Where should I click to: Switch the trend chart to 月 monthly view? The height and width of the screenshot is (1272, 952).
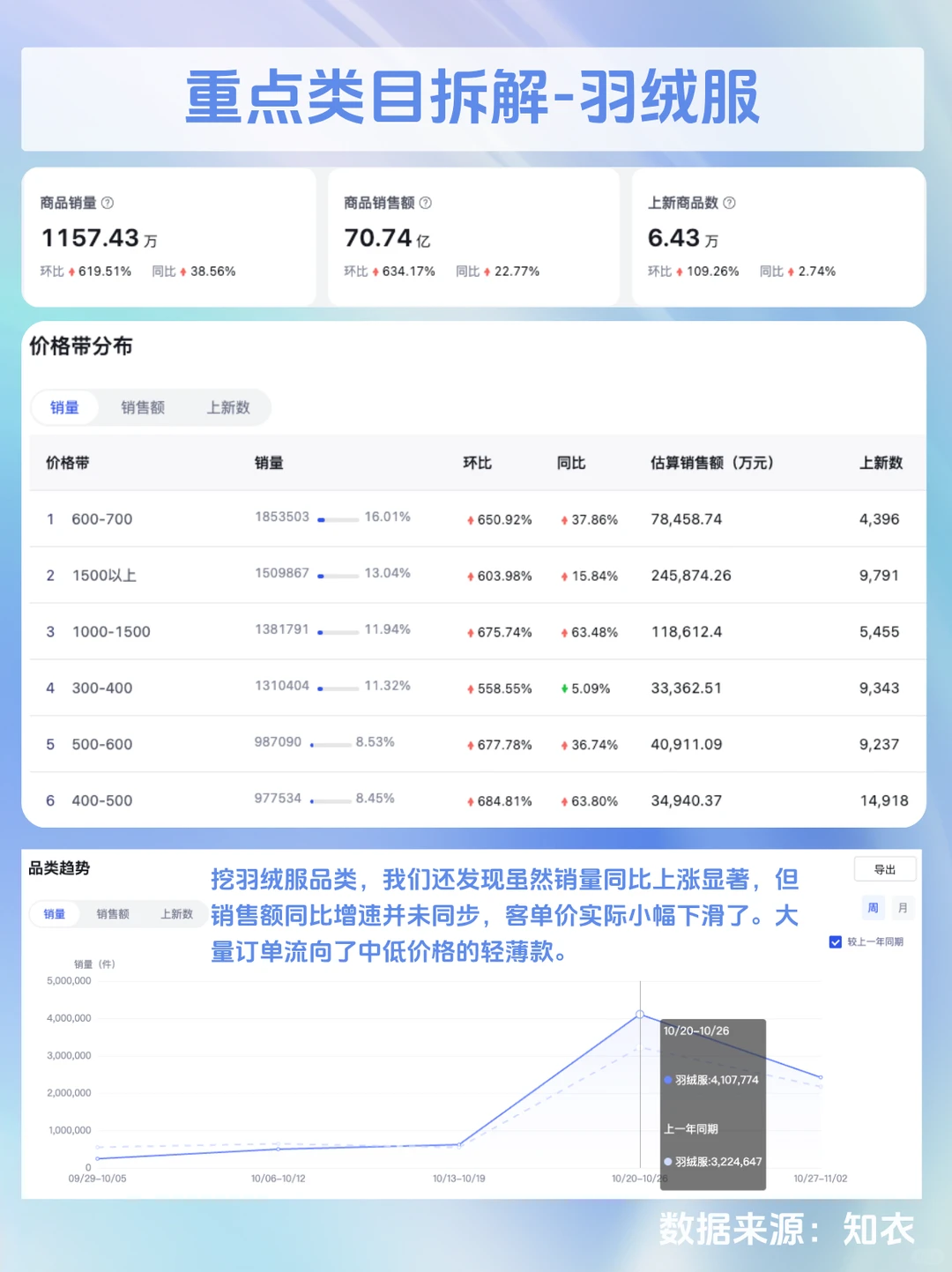click(903, 907)
